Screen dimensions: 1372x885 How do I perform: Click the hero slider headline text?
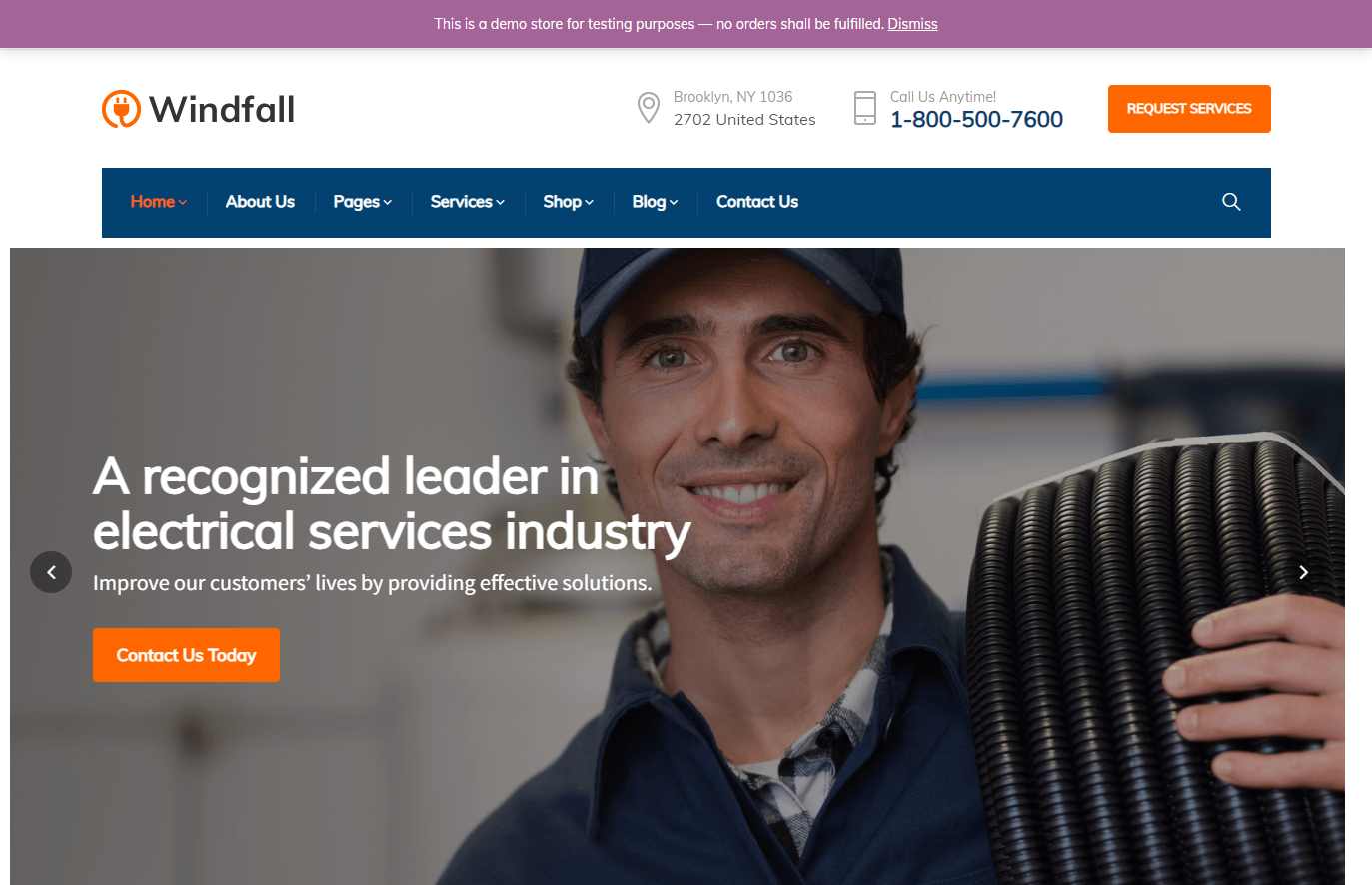pos(392,503)
